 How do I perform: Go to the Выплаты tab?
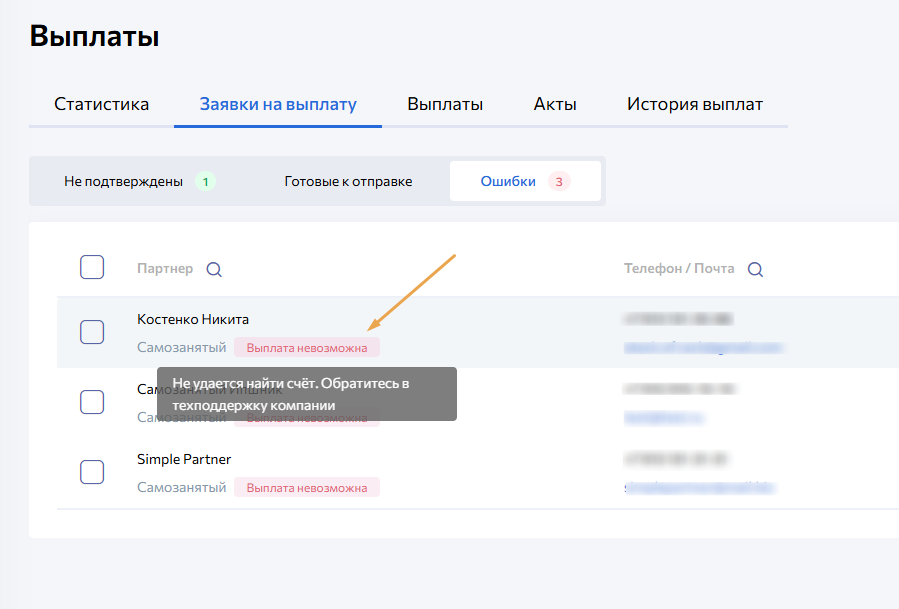445,104
